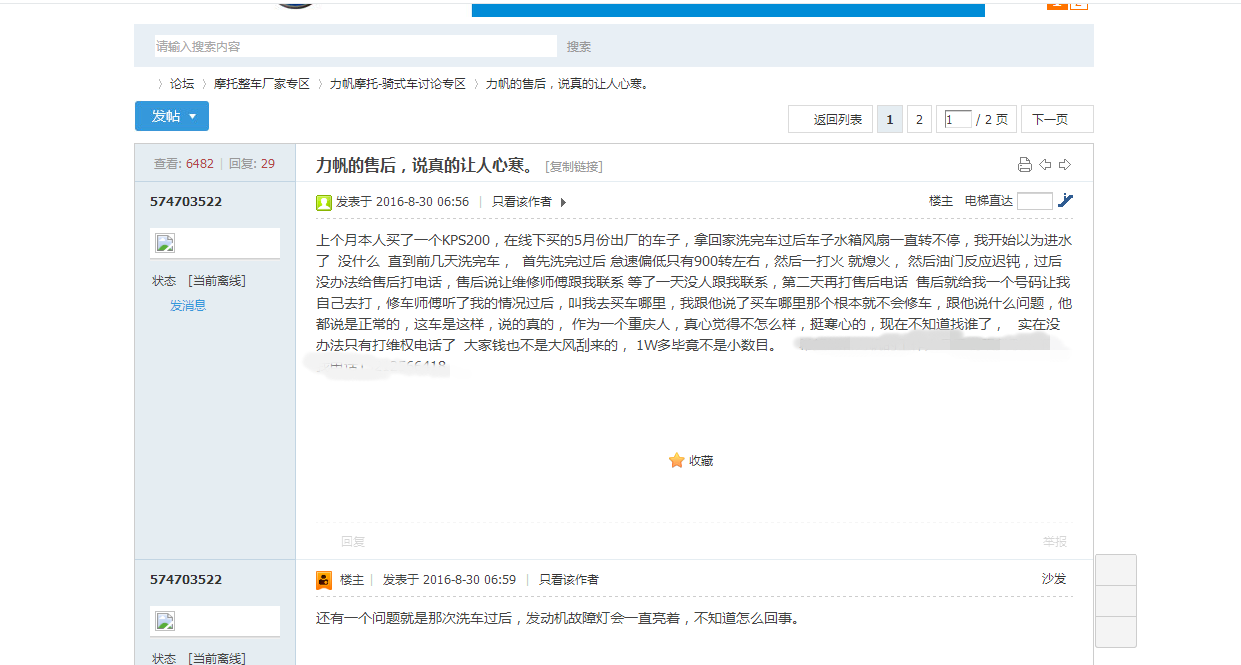Click the bottom floating side button
This screenshot has height=665, width=1241.
tap(1116, 632)
